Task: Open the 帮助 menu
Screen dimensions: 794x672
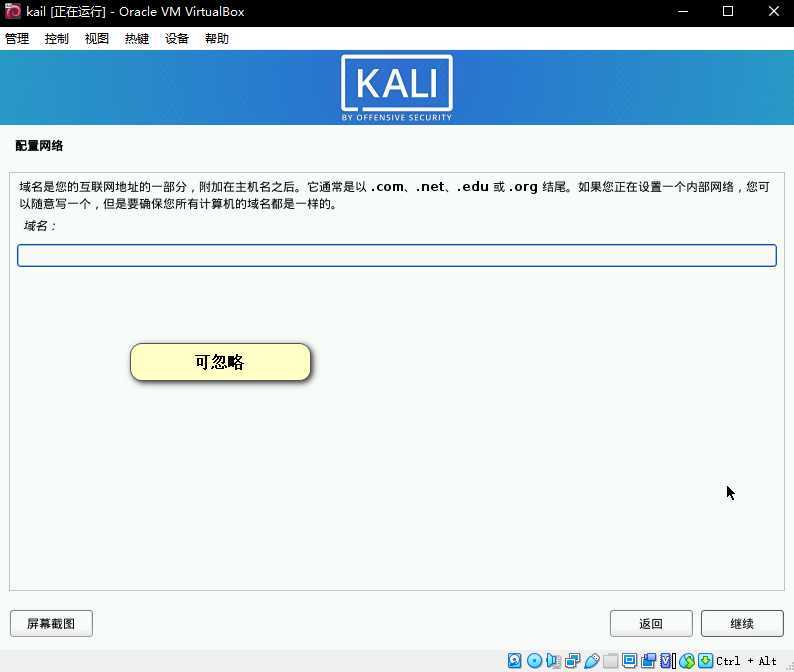Action: coord(217,38)
